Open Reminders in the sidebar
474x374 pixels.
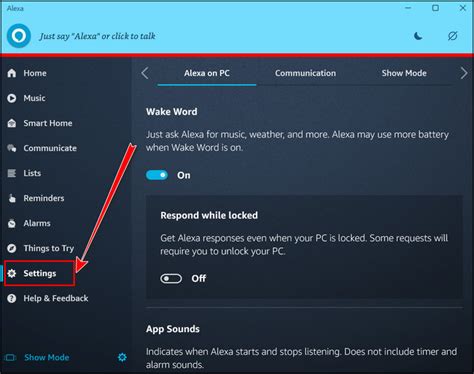(44, 198)
